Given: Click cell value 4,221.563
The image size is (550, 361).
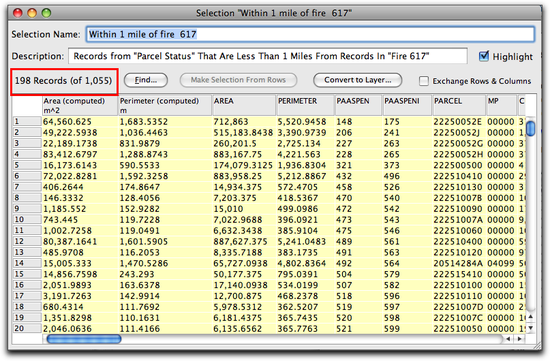Looking at the screenshot, I should click(x=299, y=154).
